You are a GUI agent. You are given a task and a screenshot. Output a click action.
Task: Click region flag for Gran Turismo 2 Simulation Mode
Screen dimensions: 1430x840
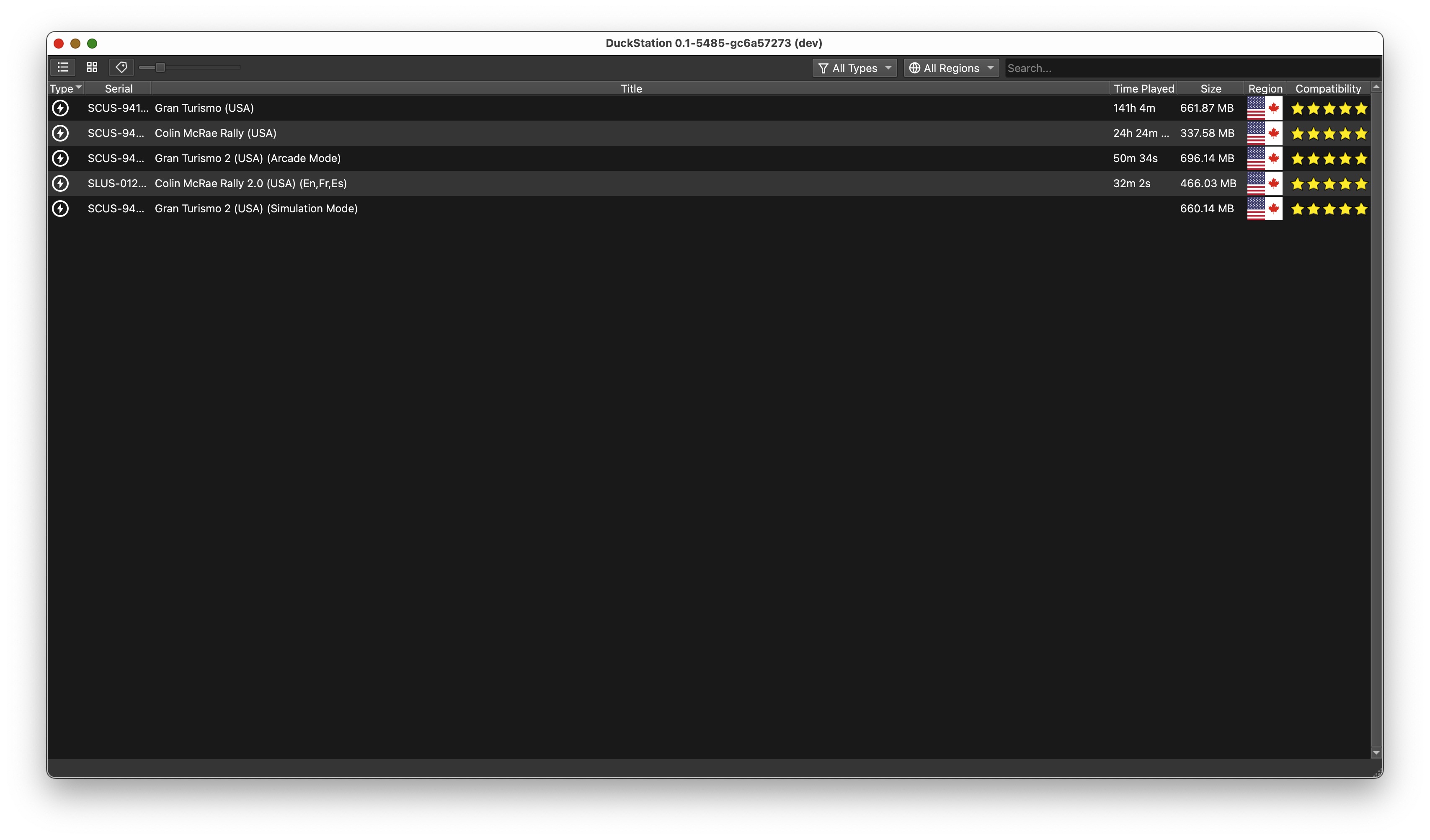pos(1264,209)
